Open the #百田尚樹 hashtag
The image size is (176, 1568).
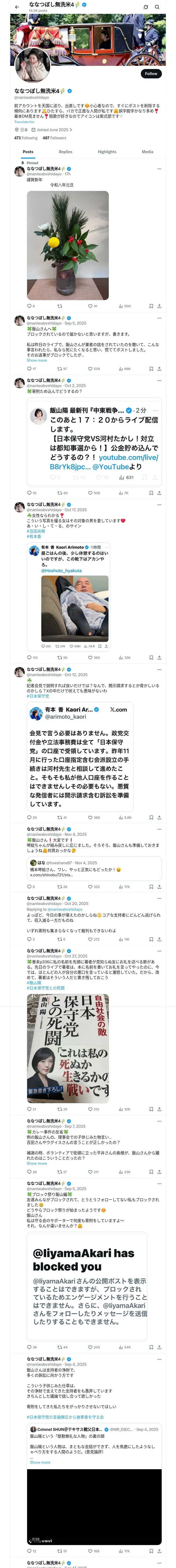pos(36,531)
